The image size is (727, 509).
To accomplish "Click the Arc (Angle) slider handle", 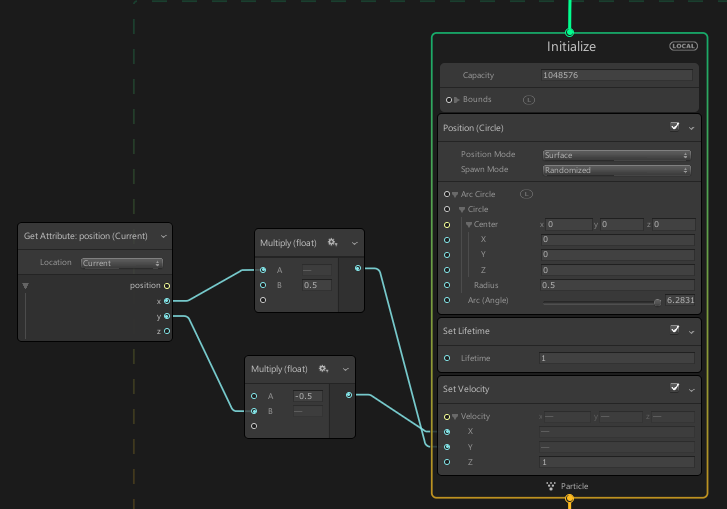I will pos(657,302).
